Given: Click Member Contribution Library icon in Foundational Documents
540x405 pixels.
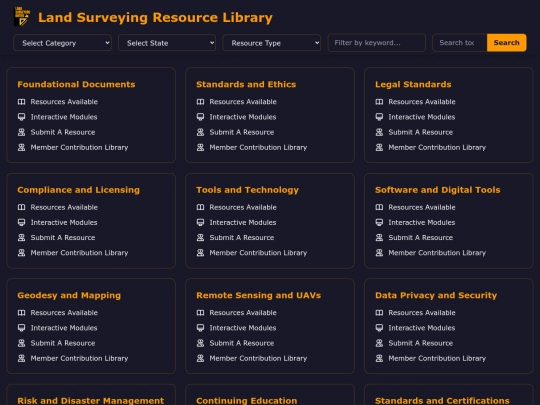Looking at the screenshot, I should click(21, 147).
